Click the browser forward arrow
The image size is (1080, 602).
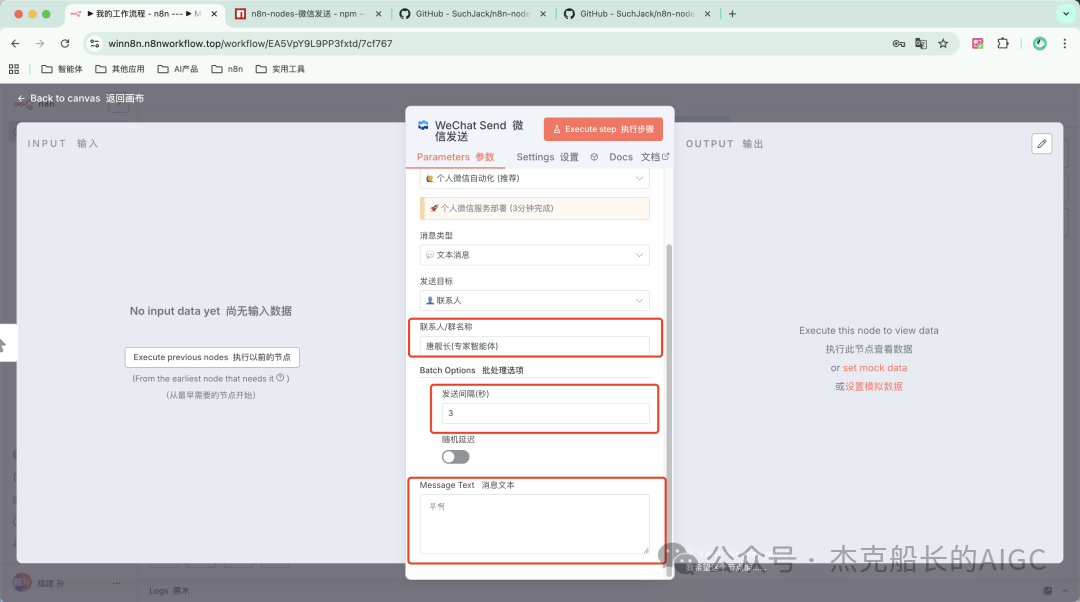coord(40,43)
